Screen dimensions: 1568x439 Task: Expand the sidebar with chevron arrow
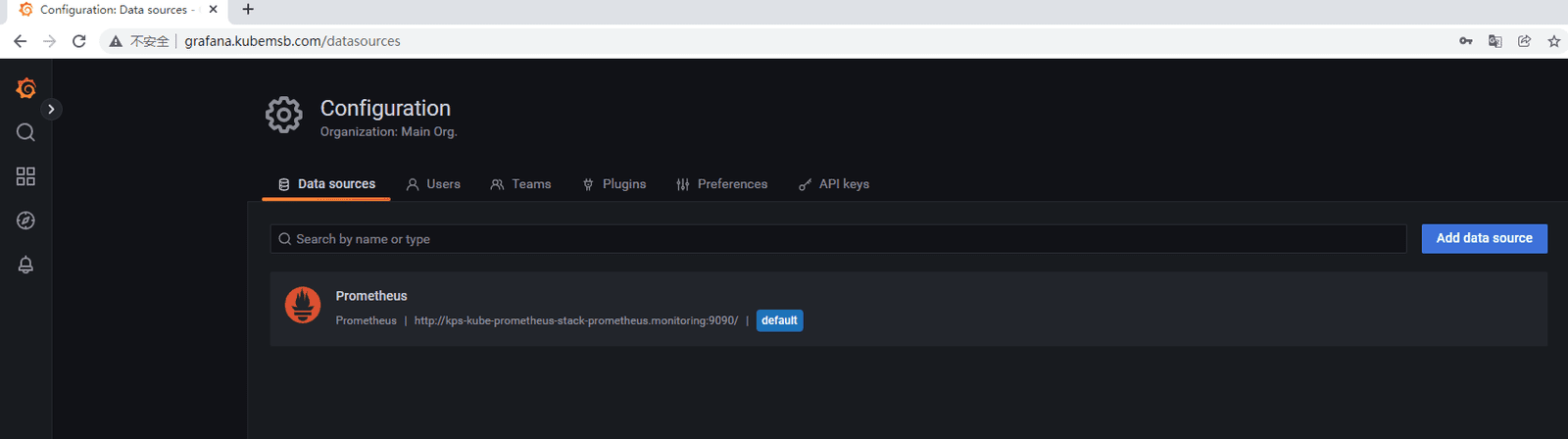pos(51,109)
